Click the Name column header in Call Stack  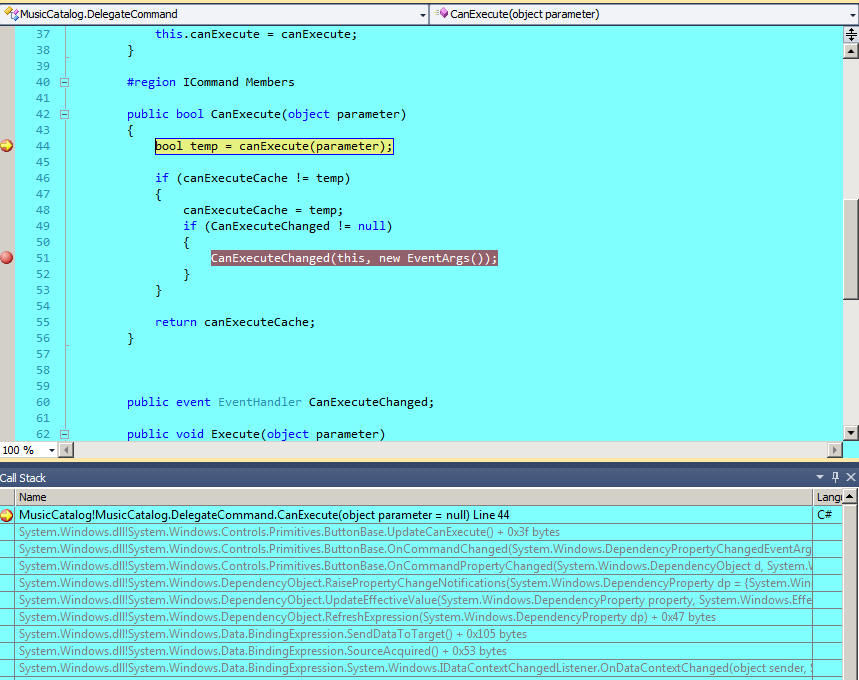pos(414,497)
